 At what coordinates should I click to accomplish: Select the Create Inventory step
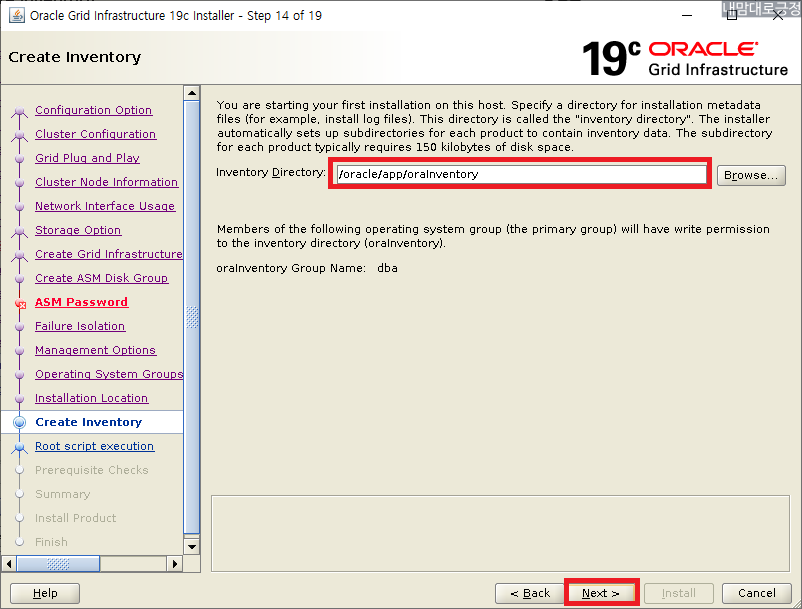(x=88, y=422)
